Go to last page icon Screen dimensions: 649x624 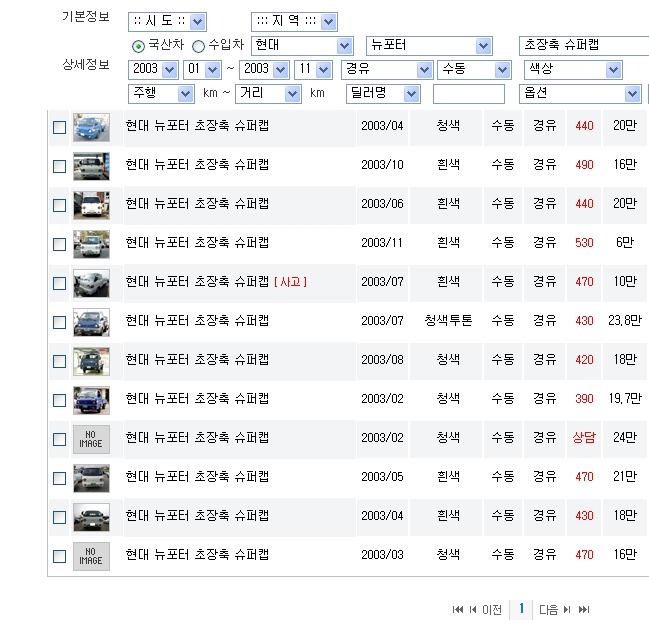(x=584, y=610)
